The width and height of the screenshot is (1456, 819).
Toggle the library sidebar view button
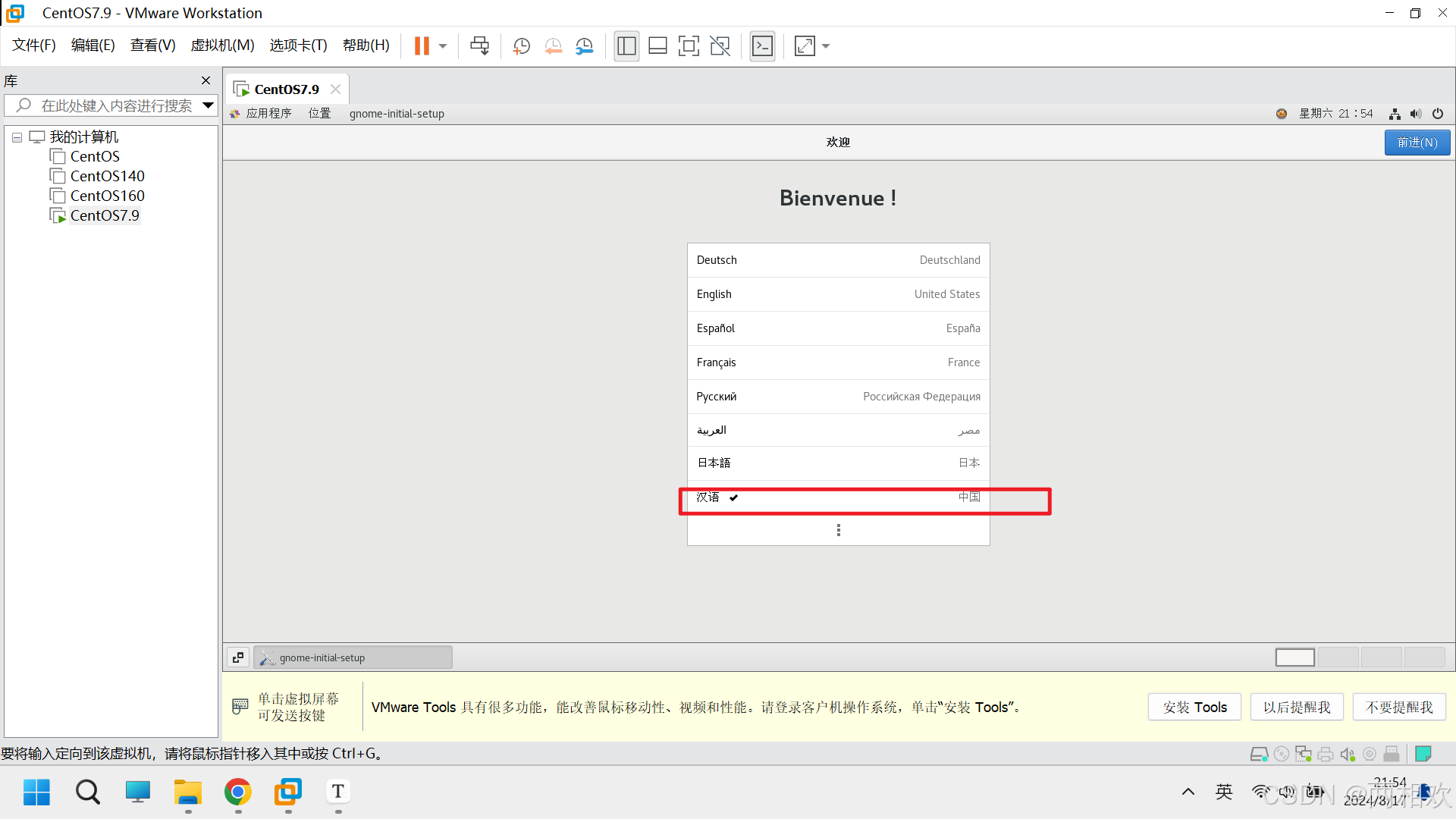click(x=626, y=46)
